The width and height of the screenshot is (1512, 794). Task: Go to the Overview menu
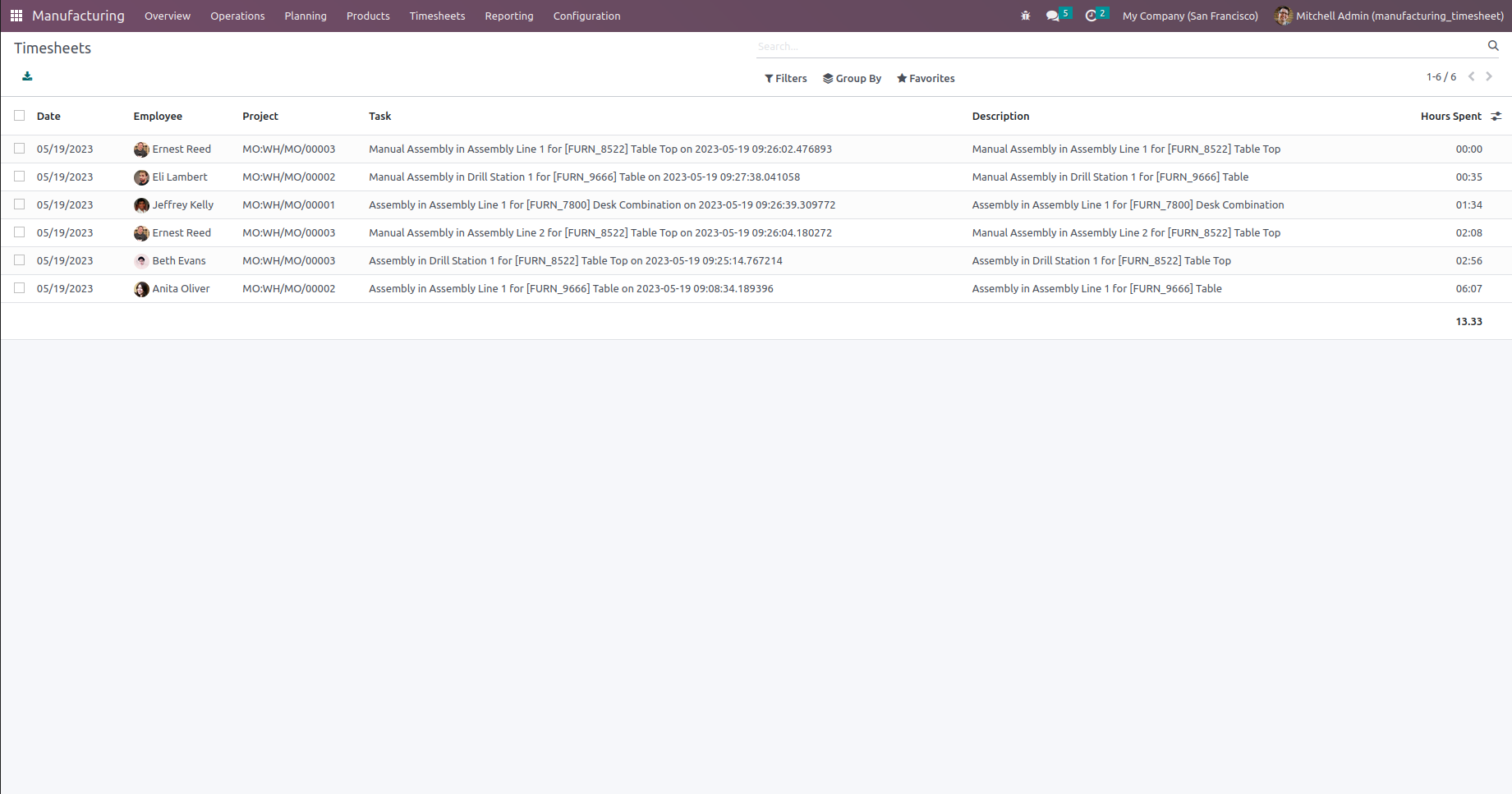point(168,16)
